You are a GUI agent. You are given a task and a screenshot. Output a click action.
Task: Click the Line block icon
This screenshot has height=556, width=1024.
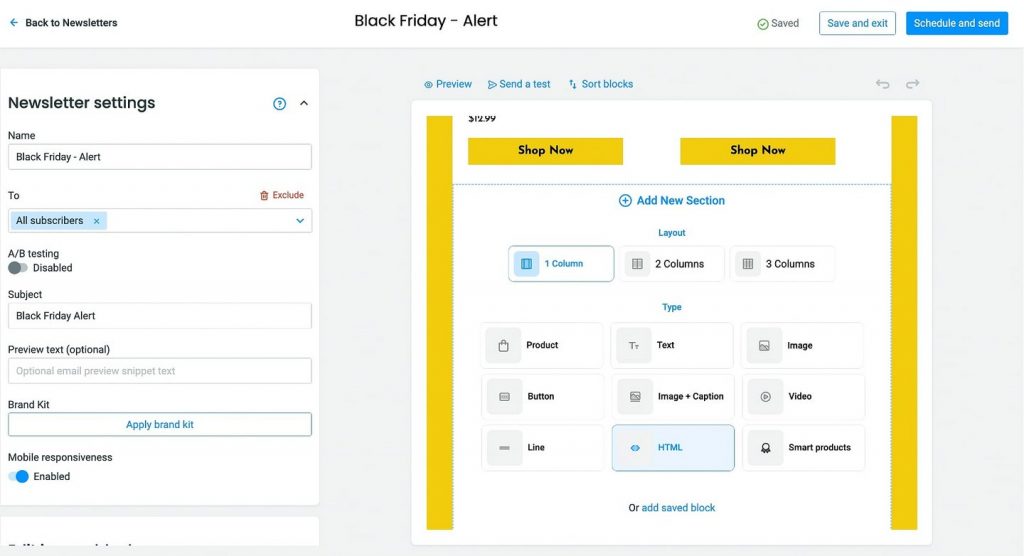(x=504, y=448)
